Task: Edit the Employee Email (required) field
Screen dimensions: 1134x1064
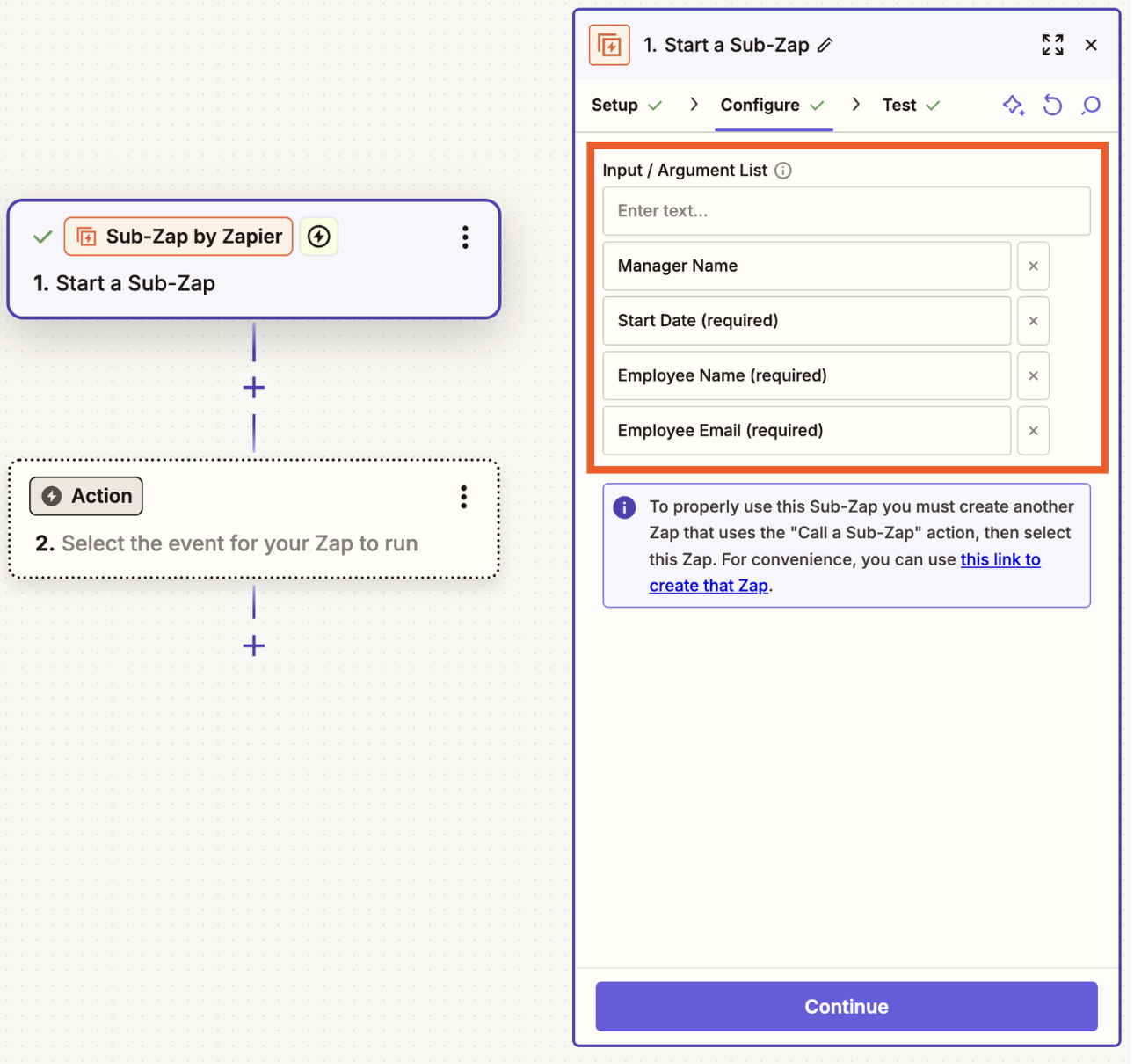Action: (807, 431)
